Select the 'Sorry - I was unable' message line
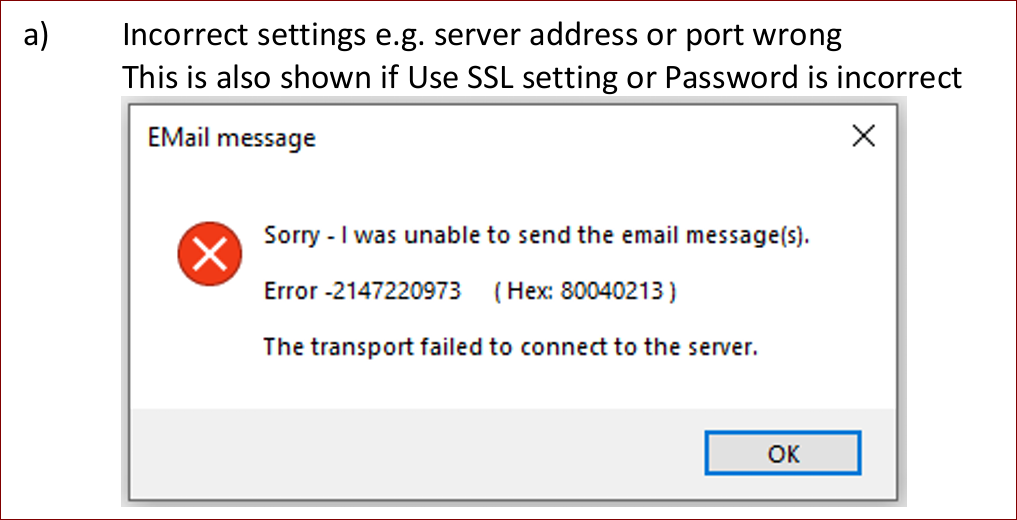Image resolution: width=1017 pixels, height=520 pixels. (537, 235)
